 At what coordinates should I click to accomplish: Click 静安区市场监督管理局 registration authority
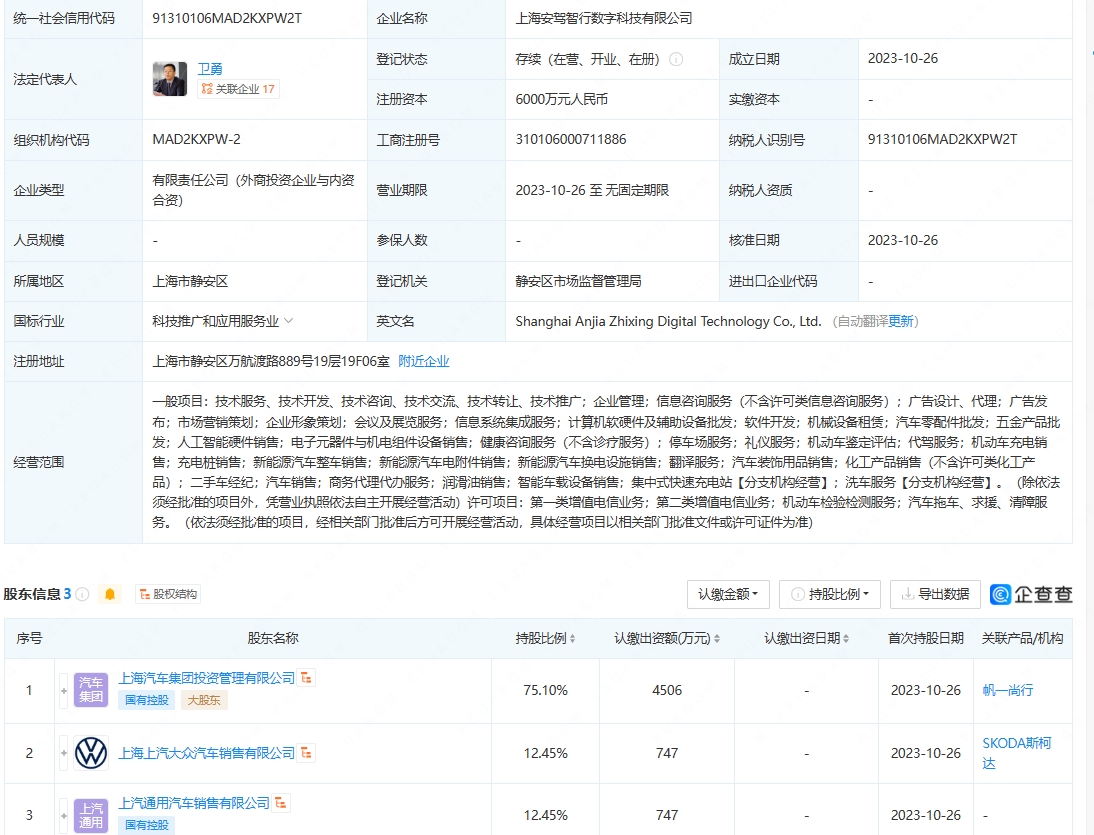(x=578, y=281)
